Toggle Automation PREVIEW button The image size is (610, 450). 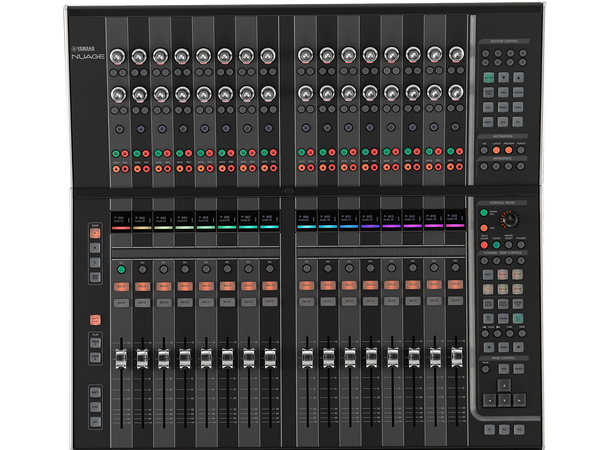tap(509, 150)
